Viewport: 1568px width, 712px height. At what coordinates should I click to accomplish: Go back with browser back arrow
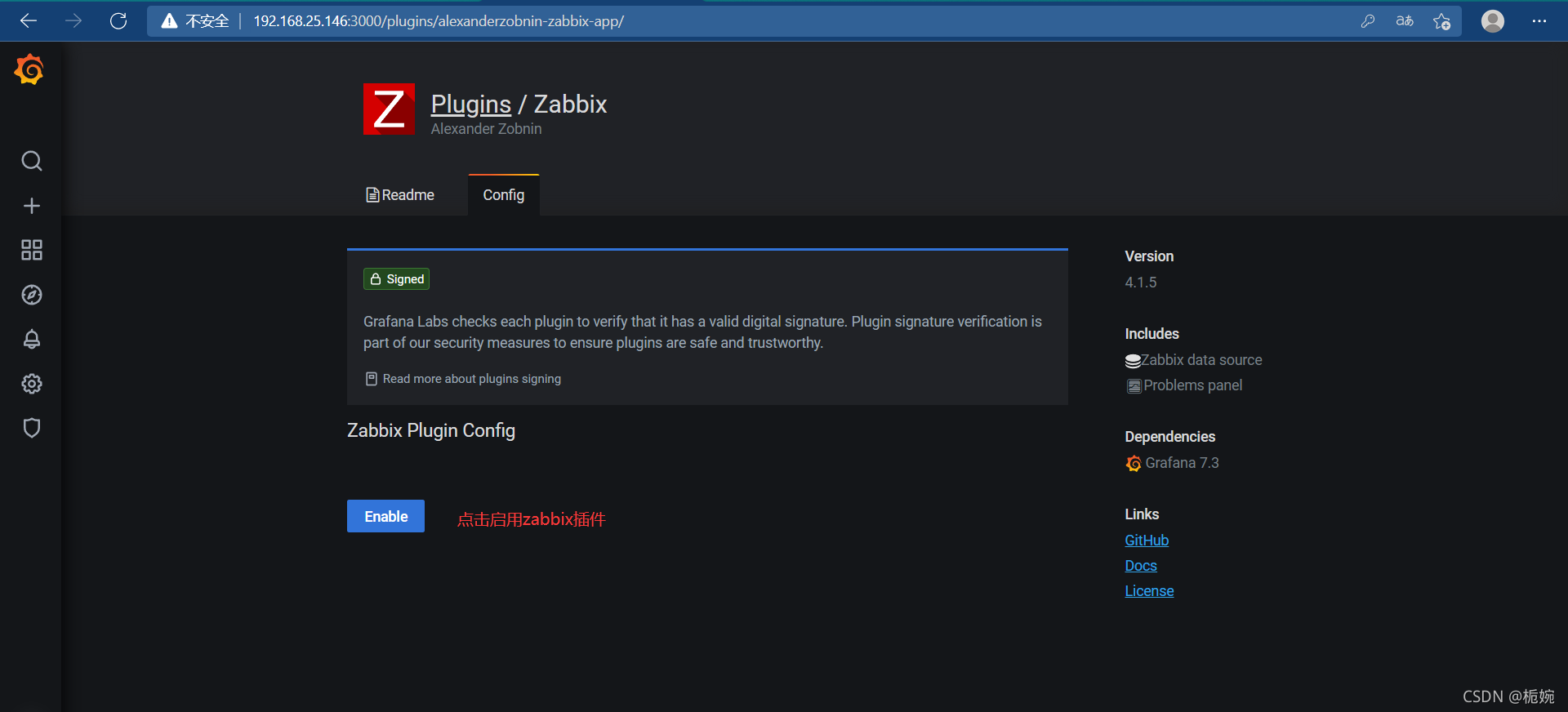click(29, 21)
